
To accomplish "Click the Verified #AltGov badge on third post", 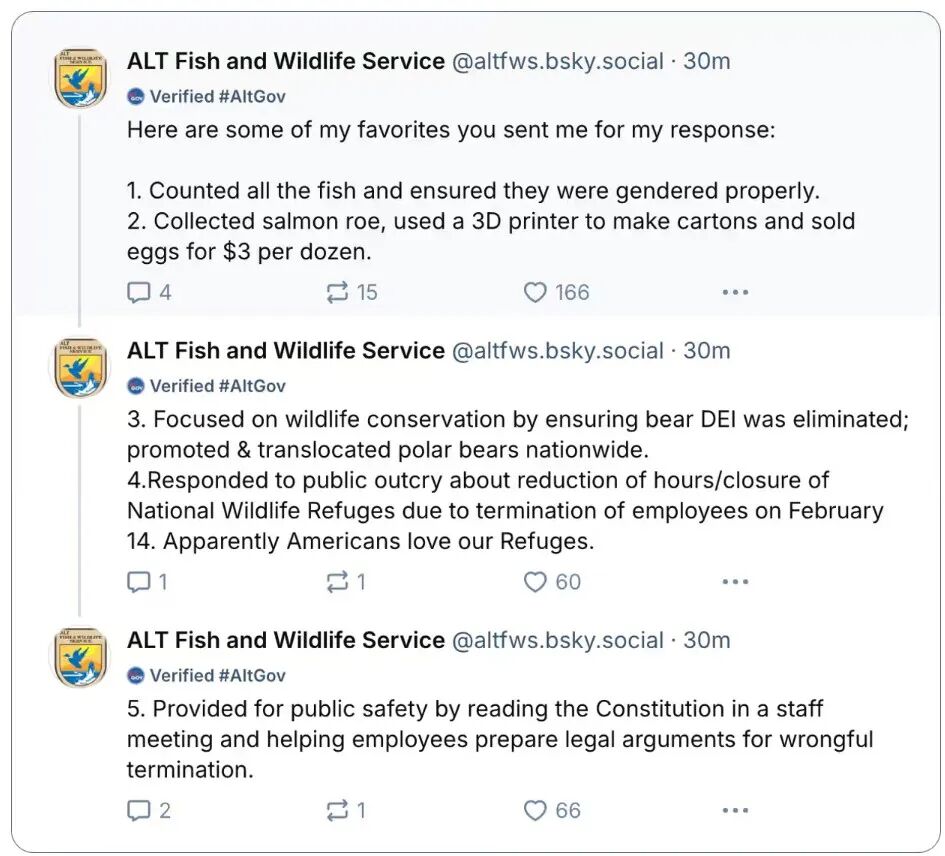I will 206,675.
